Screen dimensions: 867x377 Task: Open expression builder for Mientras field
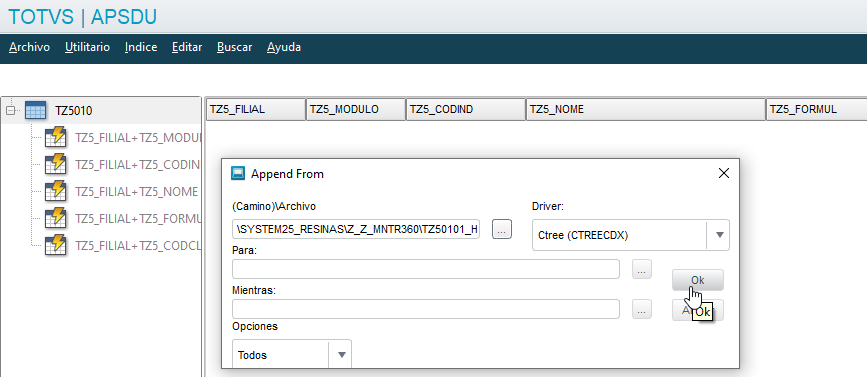point(641,310)
